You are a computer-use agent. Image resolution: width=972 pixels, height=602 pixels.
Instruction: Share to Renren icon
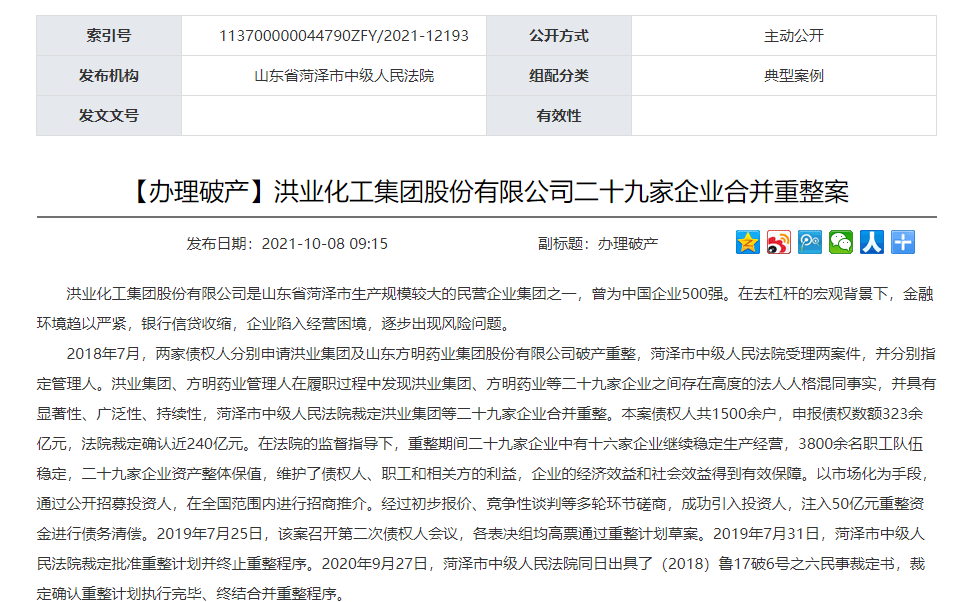coord(872,242)
